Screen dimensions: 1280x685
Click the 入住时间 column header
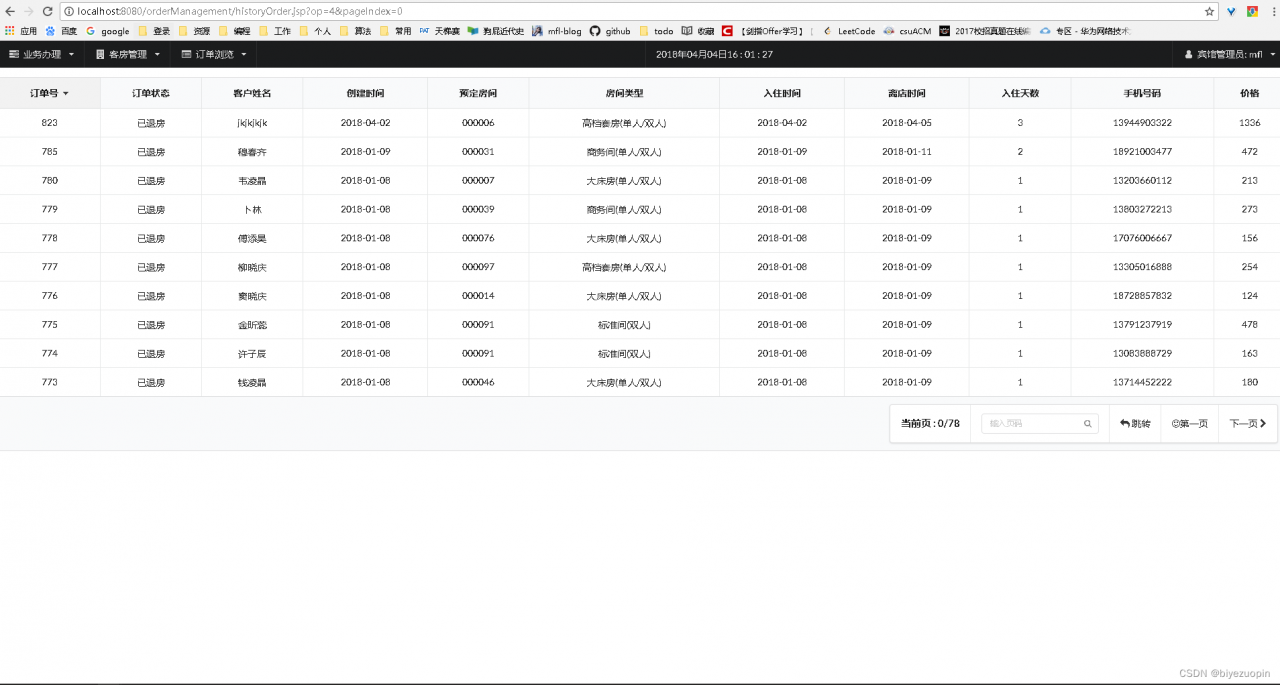click(x=782, y=93)
